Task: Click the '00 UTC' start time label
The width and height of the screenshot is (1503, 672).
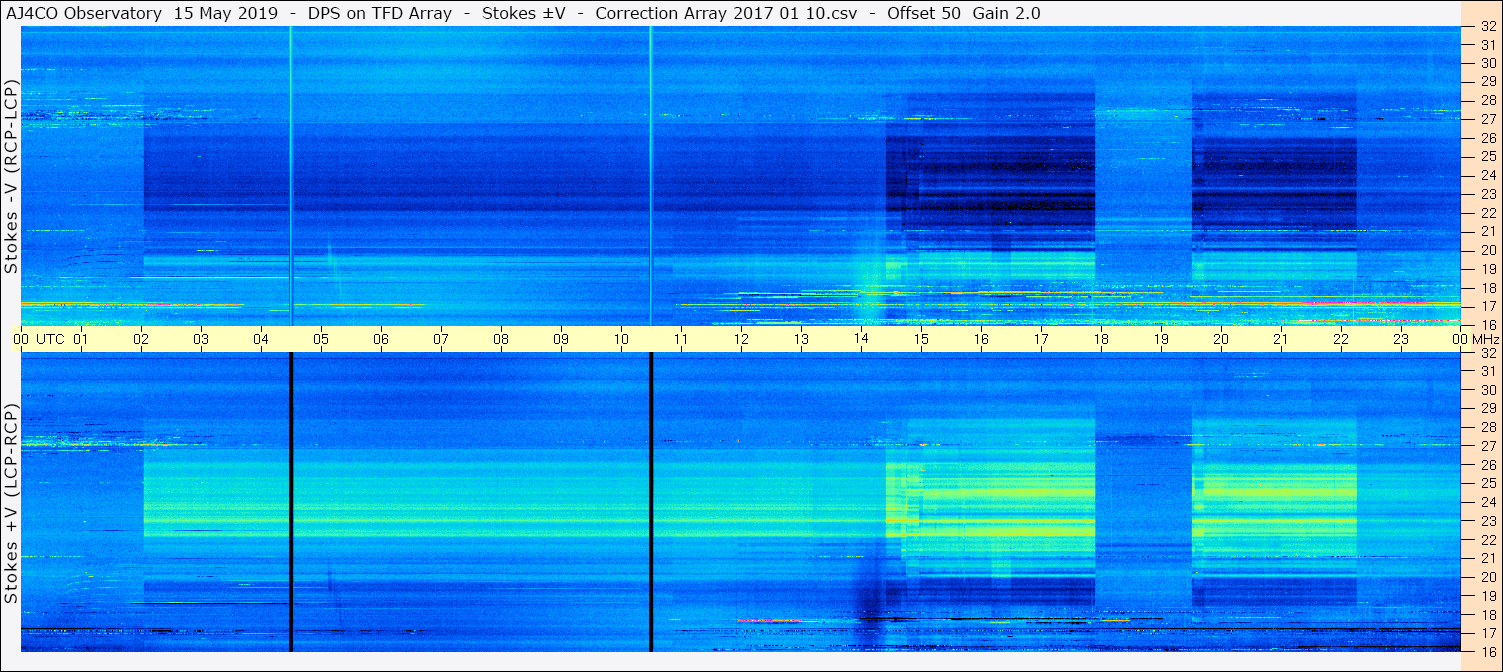Action: 38,339
